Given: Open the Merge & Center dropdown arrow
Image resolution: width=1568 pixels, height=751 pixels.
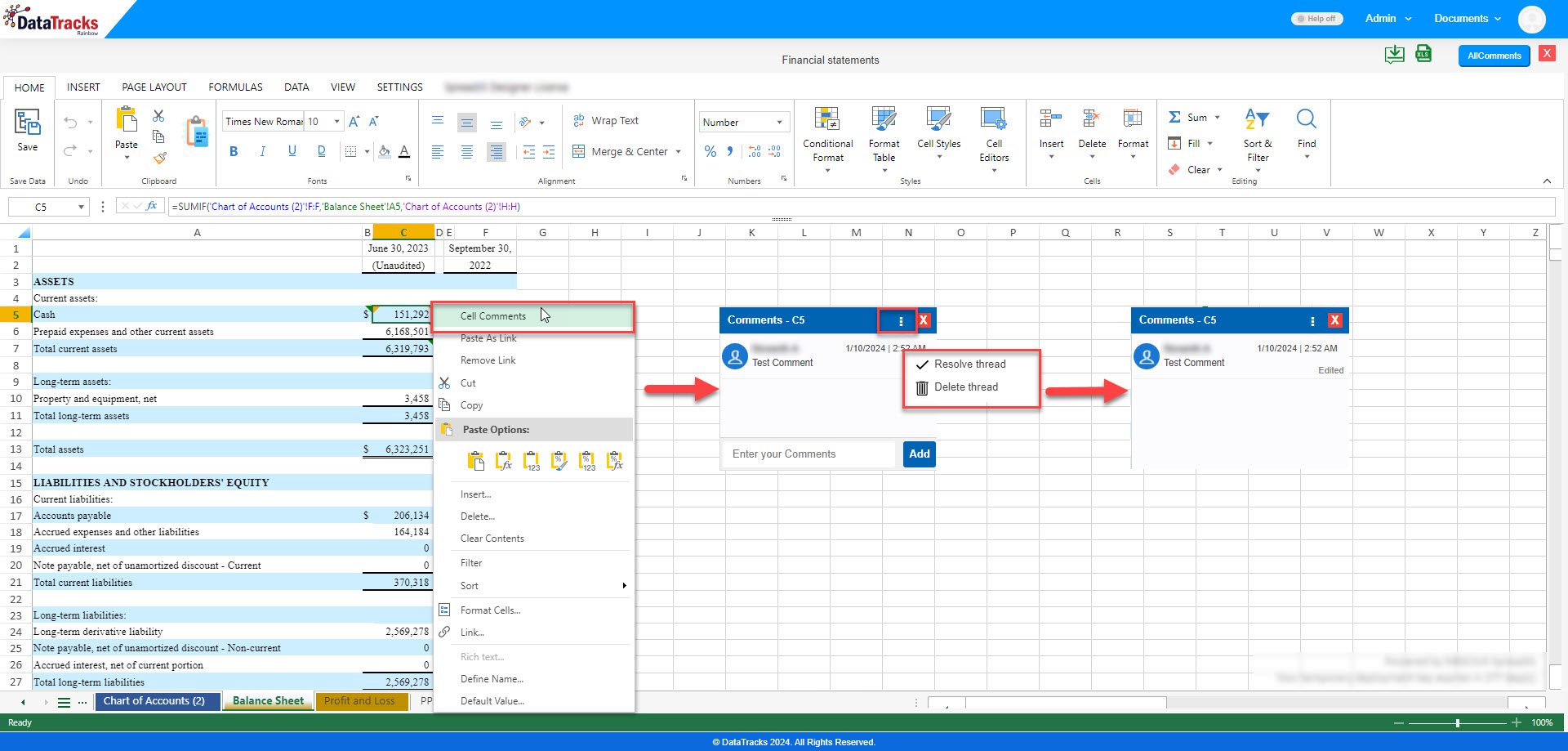Looking at the screenshot, I should [x=678, y=152].
